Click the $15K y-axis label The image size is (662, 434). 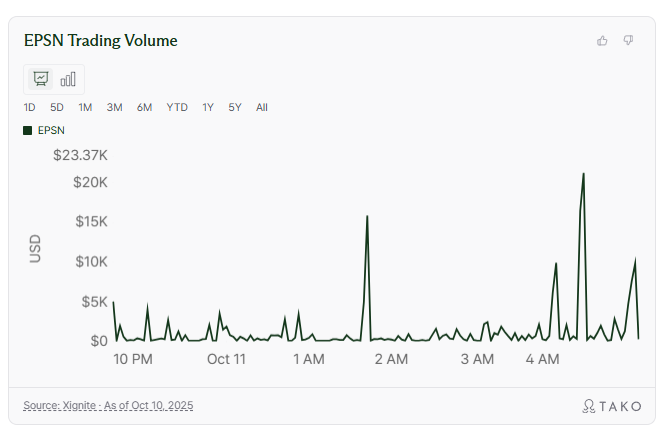[x=91, y=222]
